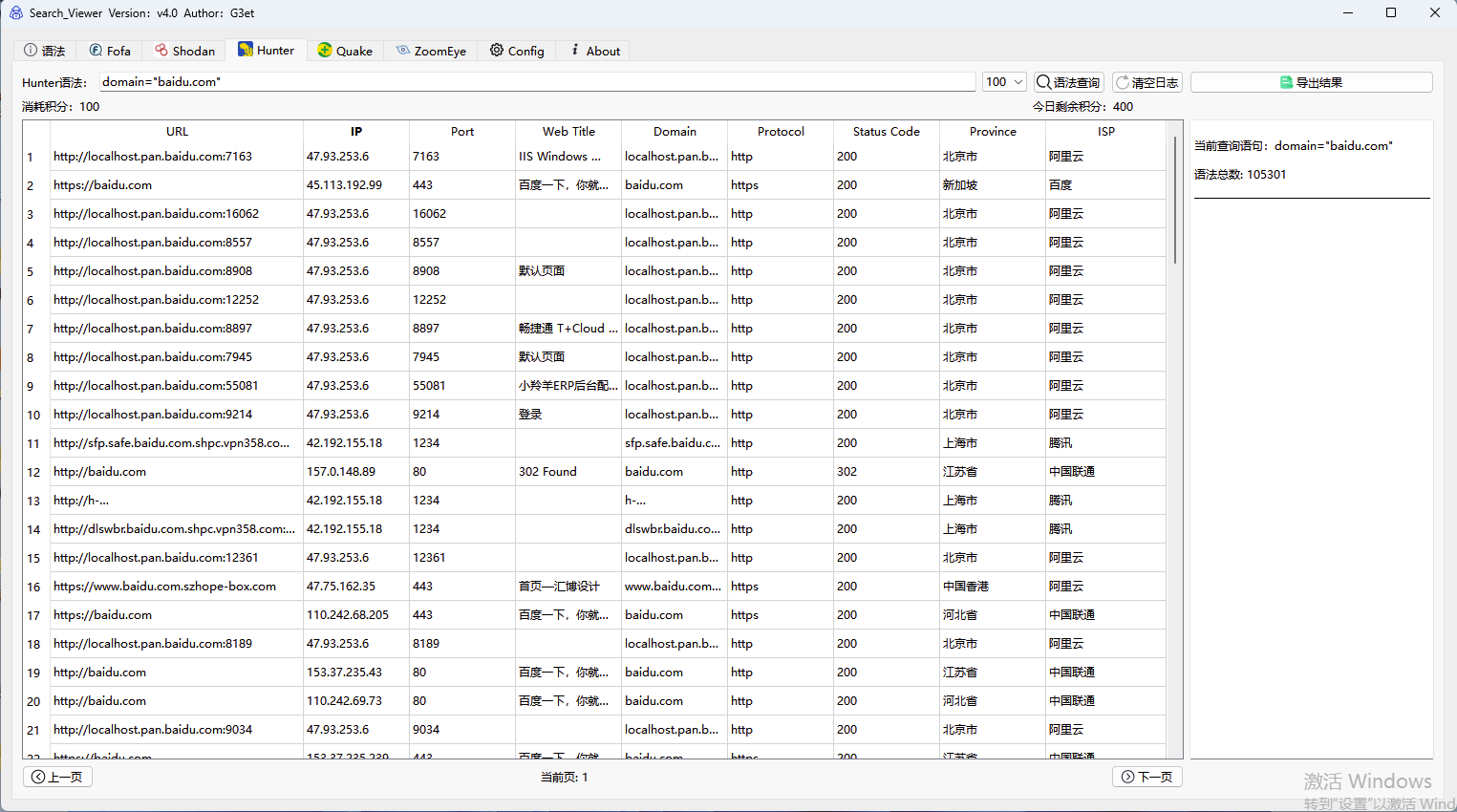Click the 导出结果 export results button
1457x812 pixels.
1312,82
